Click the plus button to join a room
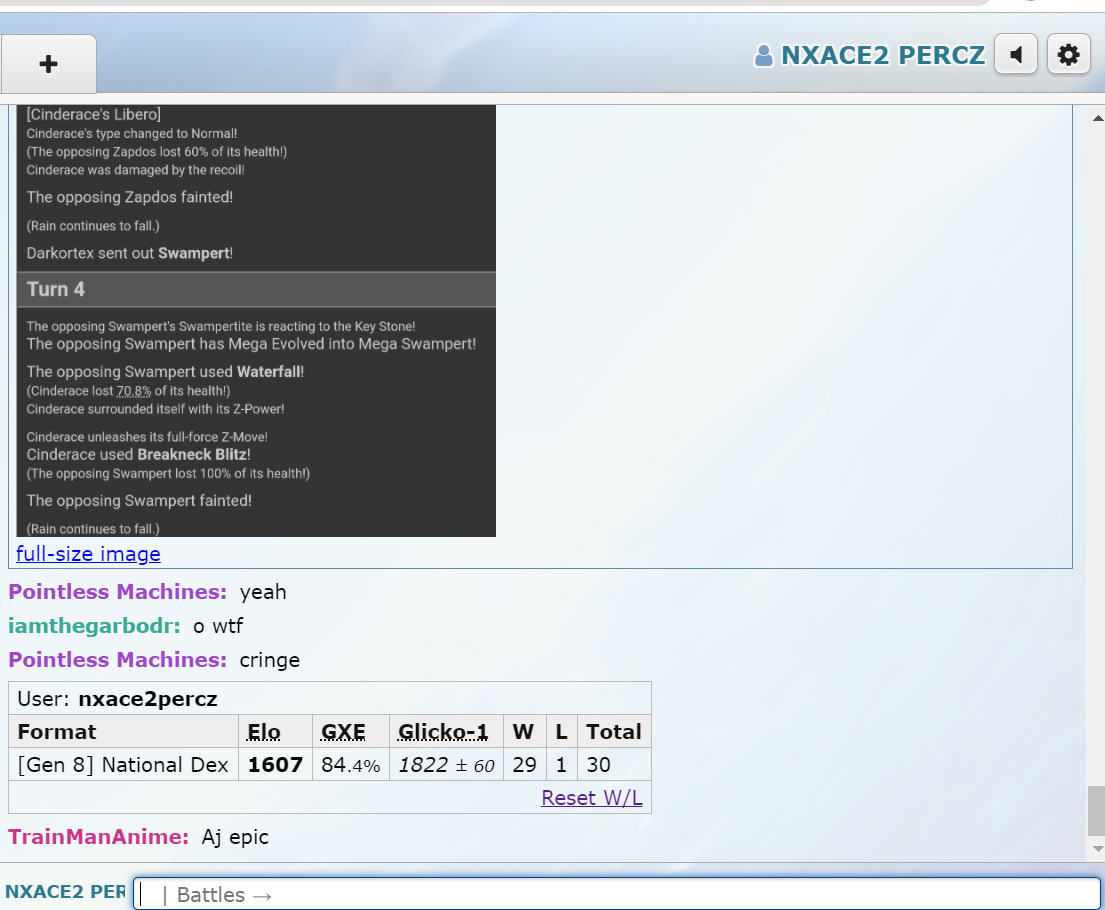 [48, 65]
